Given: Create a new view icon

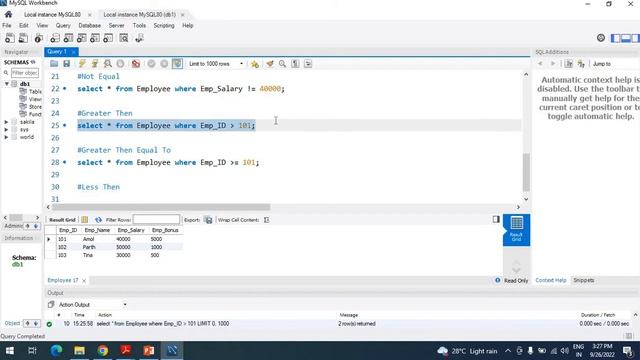Looking at the screenshot, I should pyautogui.click(x=82, y=38).
